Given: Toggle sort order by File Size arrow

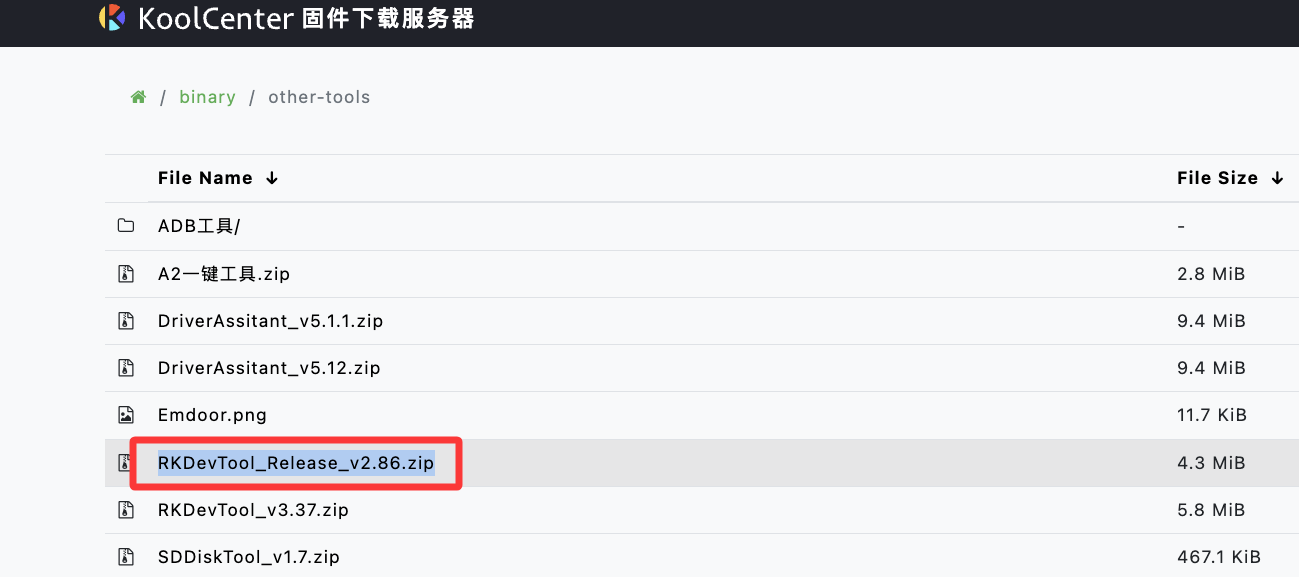Looking at the screenshot, I should click(x=1277, y=178).
